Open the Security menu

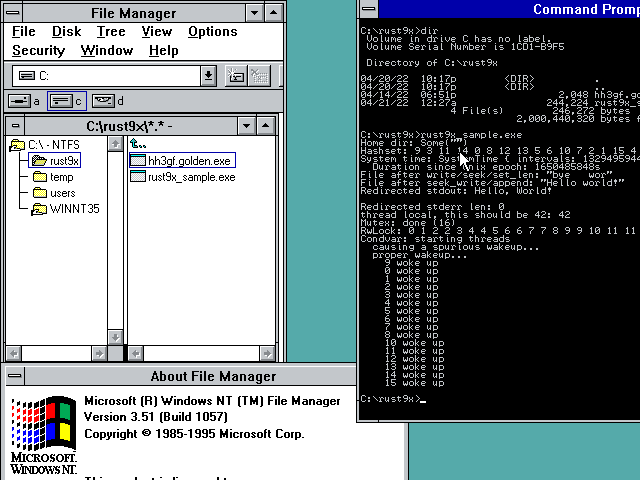(x=38, y=50)
